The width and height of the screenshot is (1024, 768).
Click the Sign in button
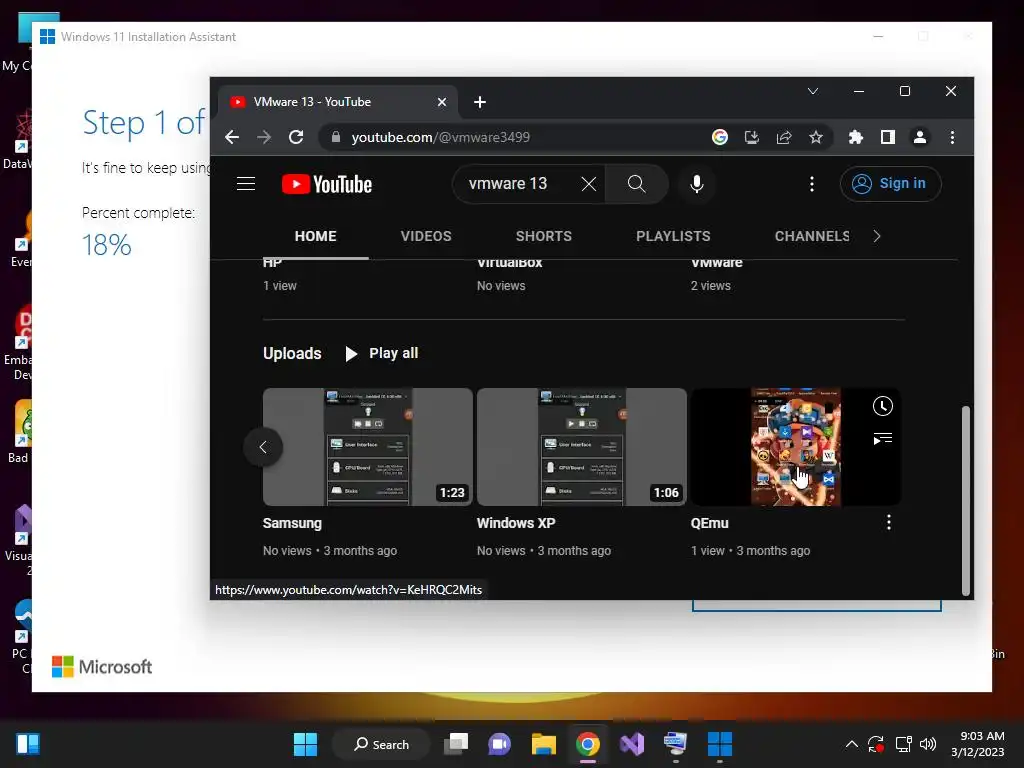coord(890,184)
